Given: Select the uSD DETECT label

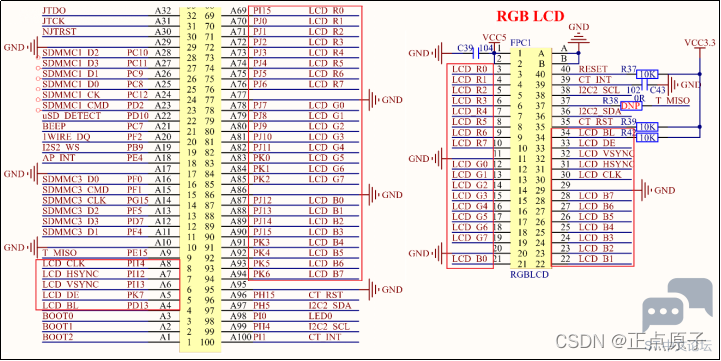Looking at the screenshot, I should [x=71, y=116].
